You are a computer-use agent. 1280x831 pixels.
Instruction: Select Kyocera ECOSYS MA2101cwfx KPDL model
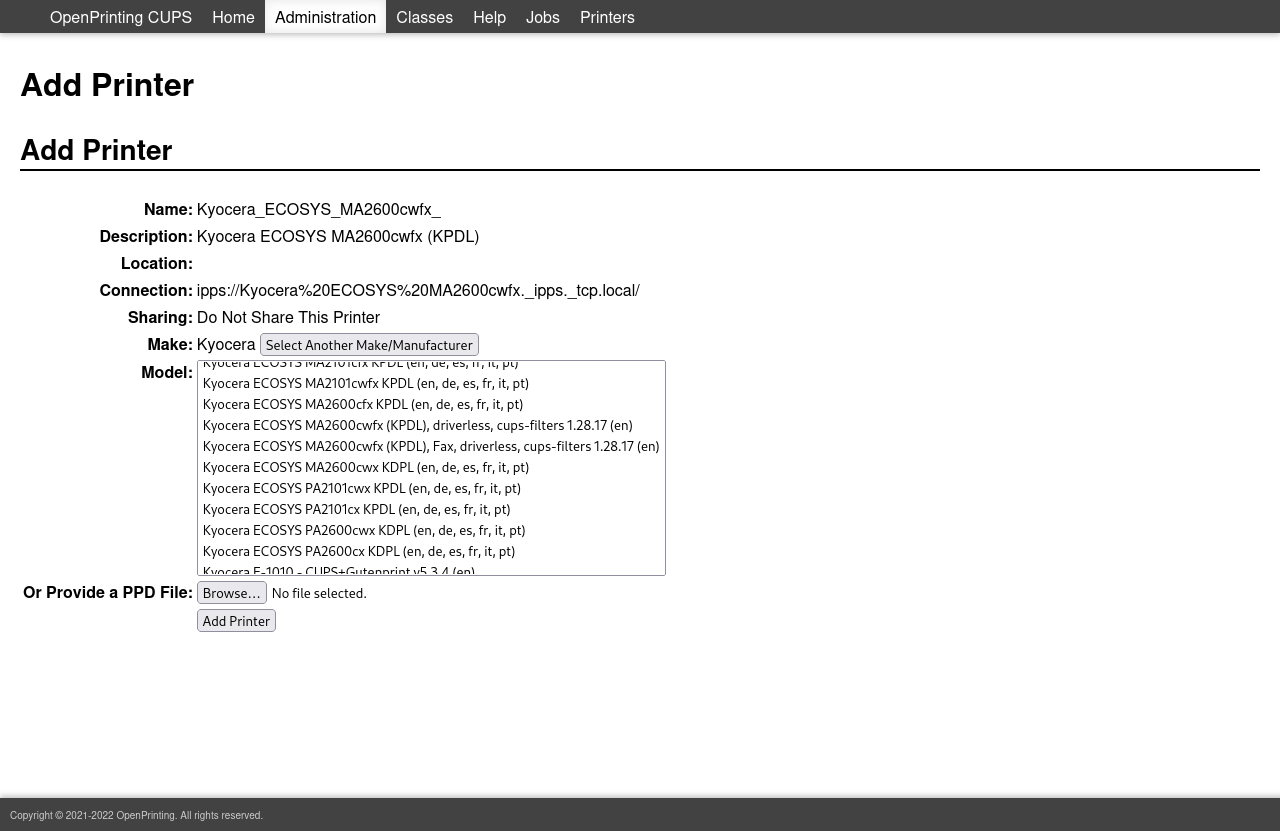point(365,384)
